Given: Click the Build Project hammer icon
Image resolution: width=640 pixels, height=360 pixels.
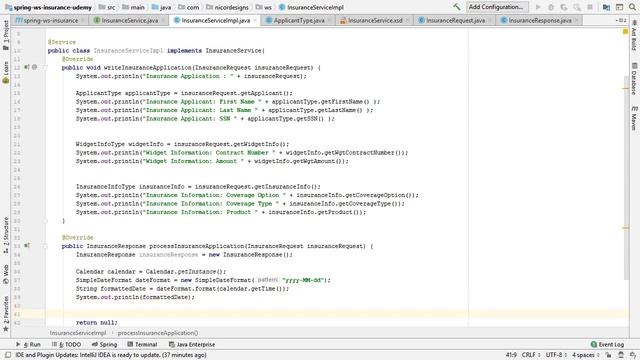Looking at the screenshot, I should point(457,7).
